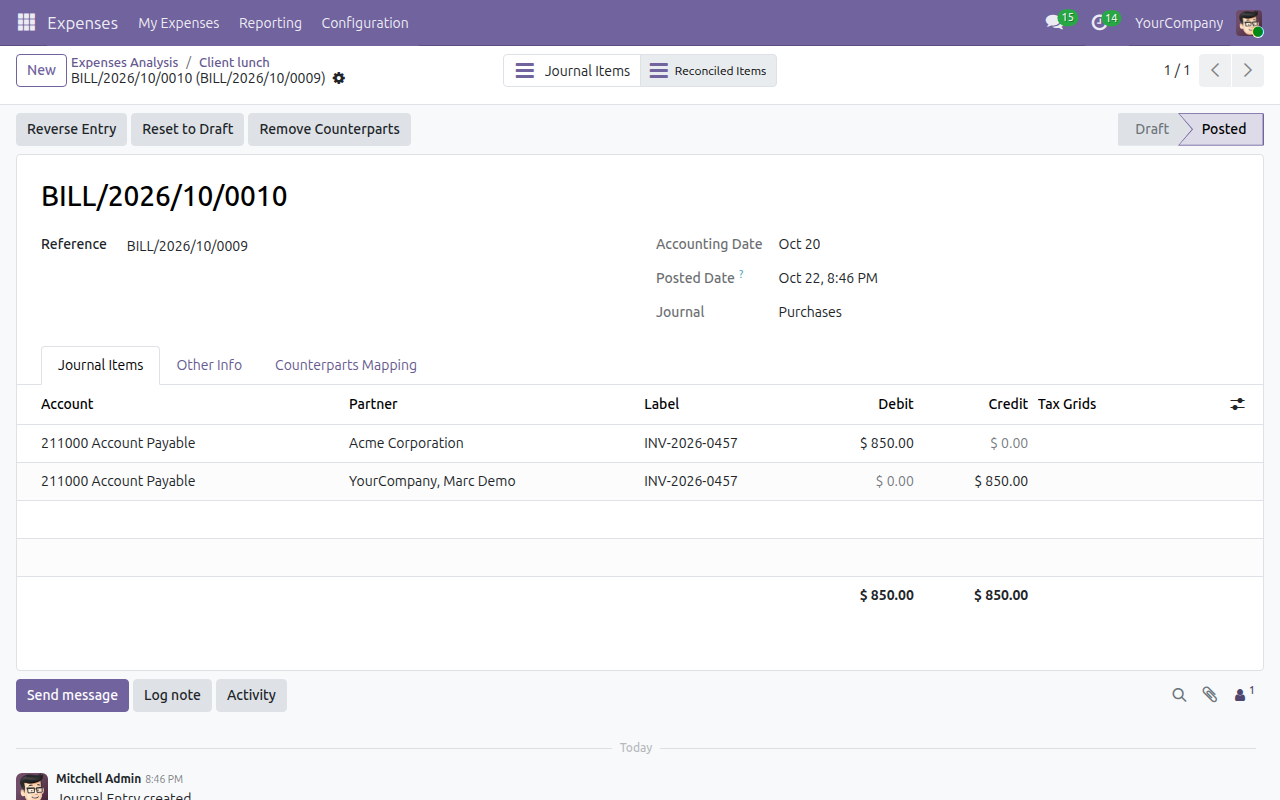Switch to the Journal Items tab
The width and height of the screenshot is (1280, 800).
pos(101,365)
